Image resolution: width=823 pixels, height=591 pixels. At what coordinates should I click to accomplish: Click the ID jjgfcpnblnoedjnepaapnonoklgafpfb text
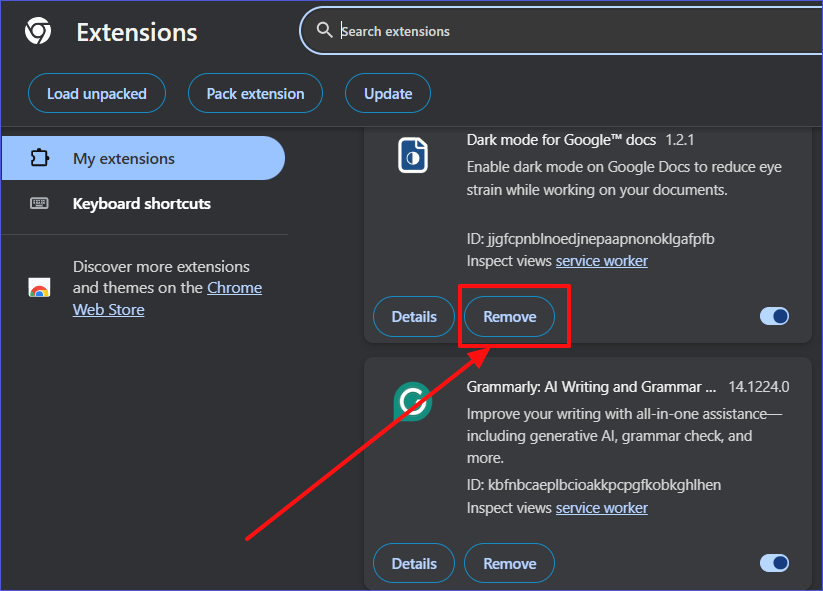[590, 239]
